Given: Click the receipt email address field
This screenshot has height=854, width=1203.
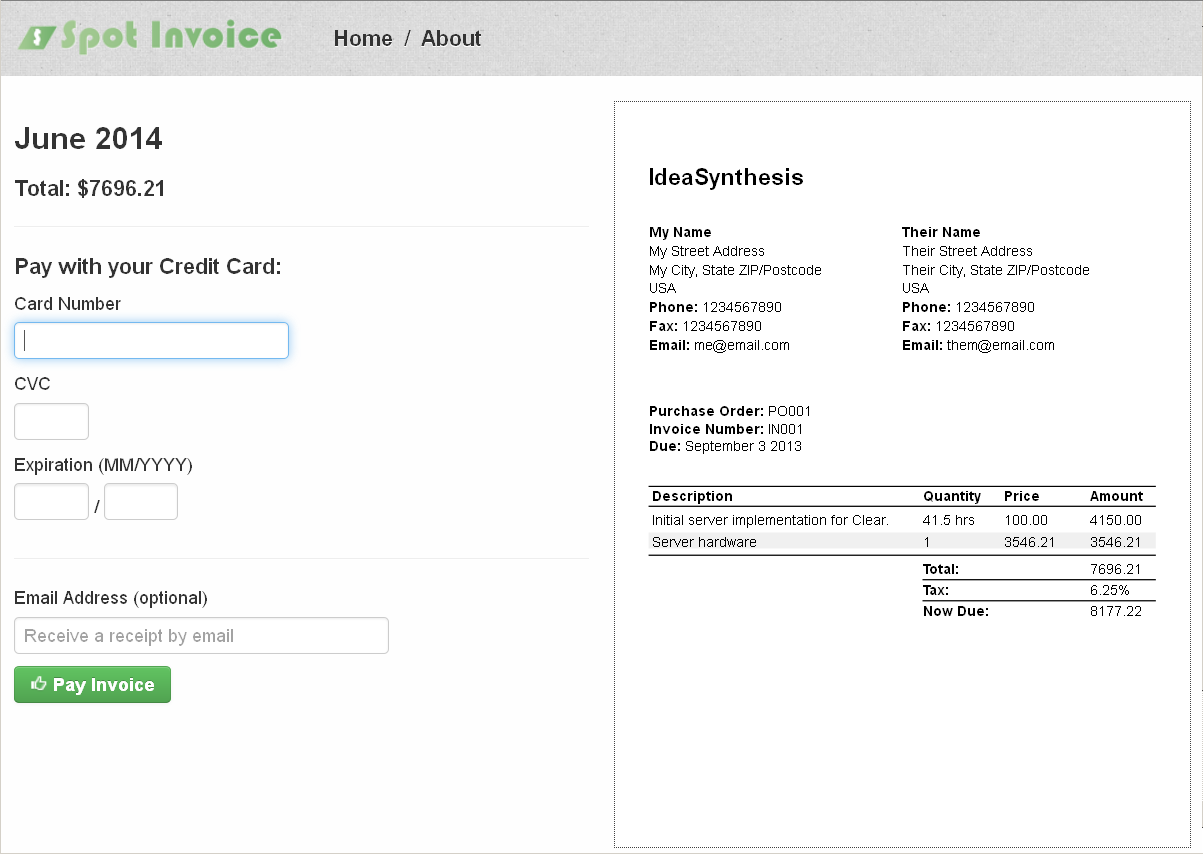Looking at the screenshot, I should 201,636.
